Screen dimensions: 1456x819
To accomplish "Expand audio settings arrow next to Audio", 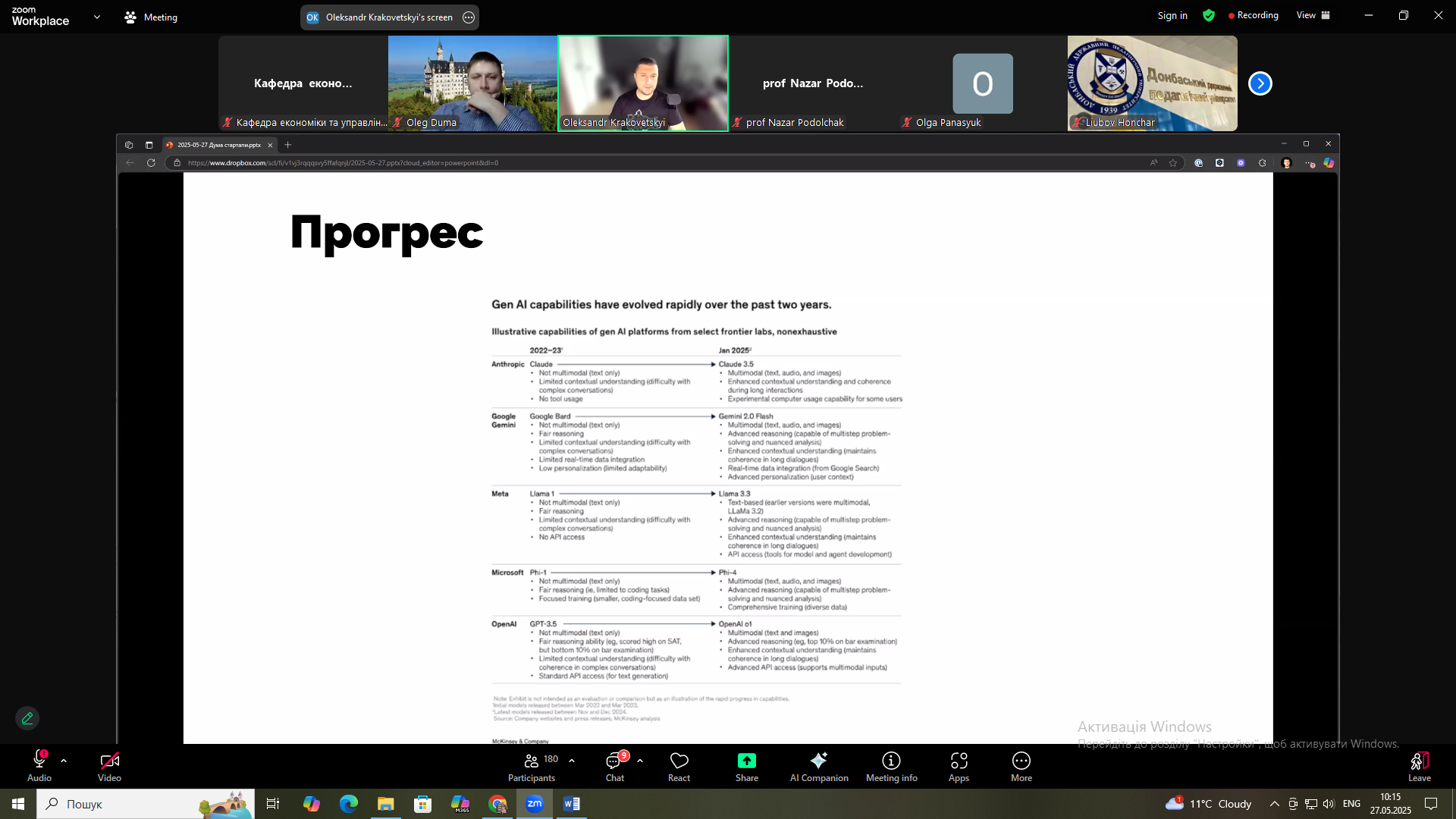I will (x=64, y=761).
